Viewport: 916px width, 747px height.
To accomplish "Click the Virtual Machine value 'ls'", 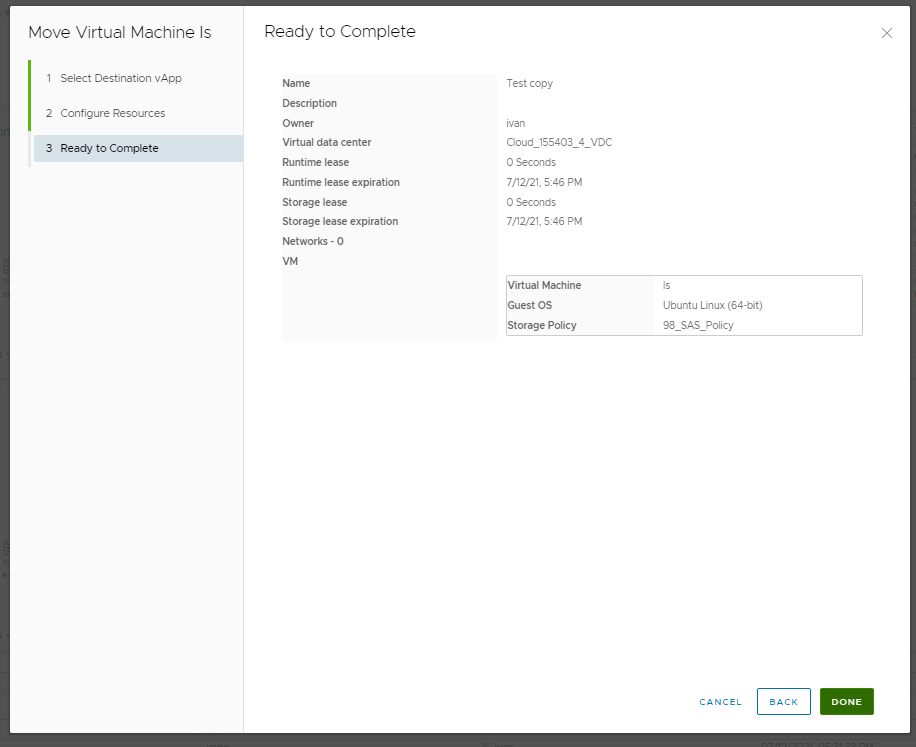I will coord(666,286).
